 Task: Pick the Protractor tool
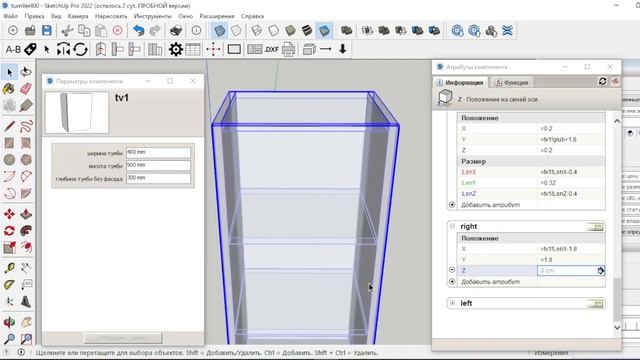(x=9, y=284)
